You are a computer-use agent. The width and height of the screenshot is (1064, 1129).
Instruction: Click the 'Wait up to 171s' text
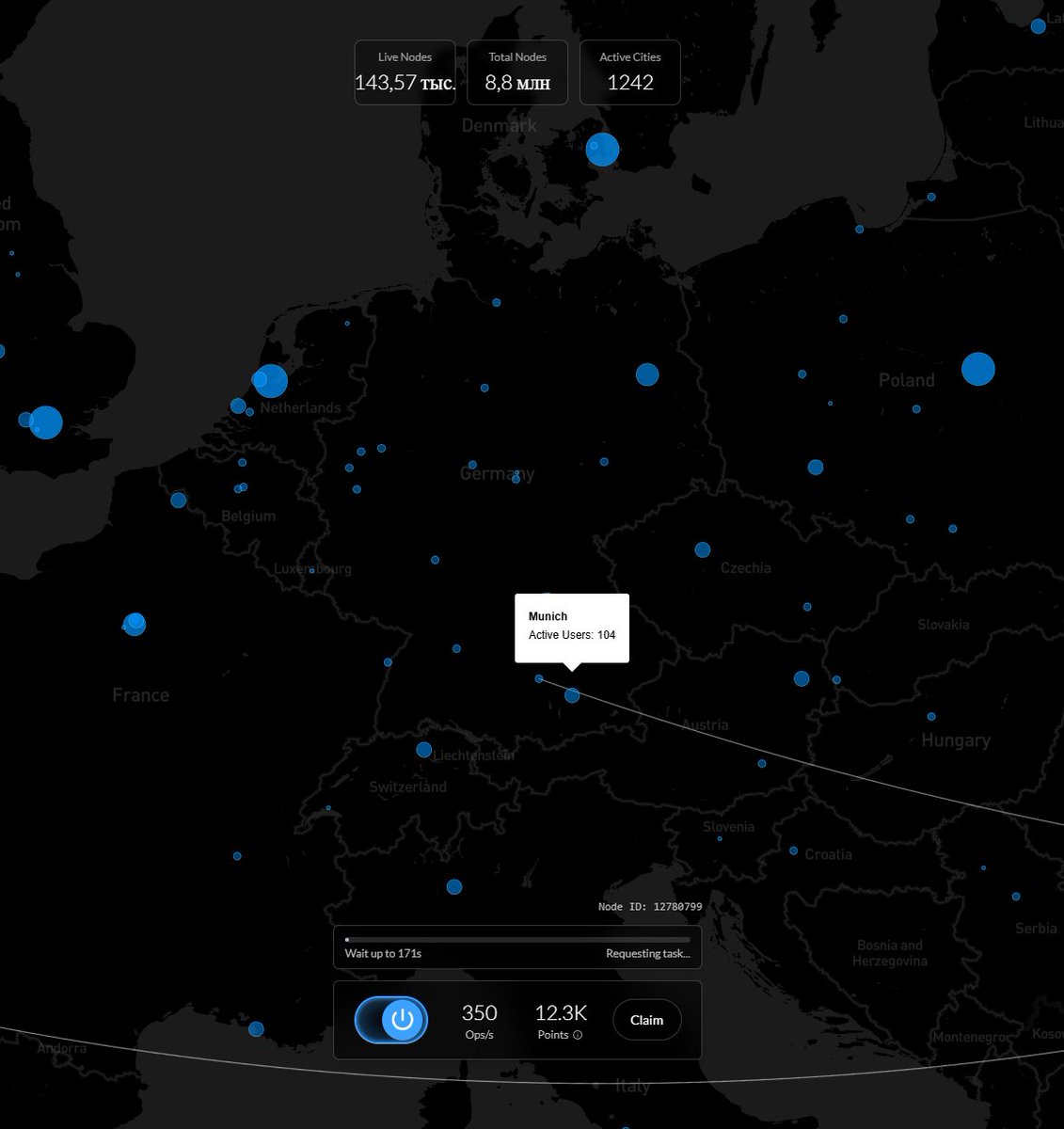point(383,953)
